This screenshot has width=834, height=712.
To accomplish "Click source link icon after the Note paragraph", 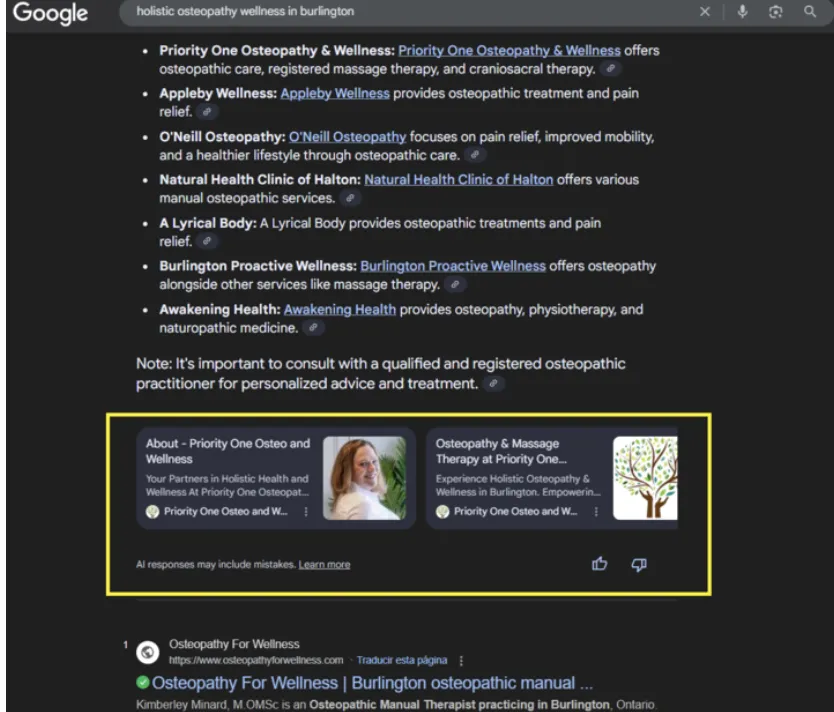I will click(493, 383).
